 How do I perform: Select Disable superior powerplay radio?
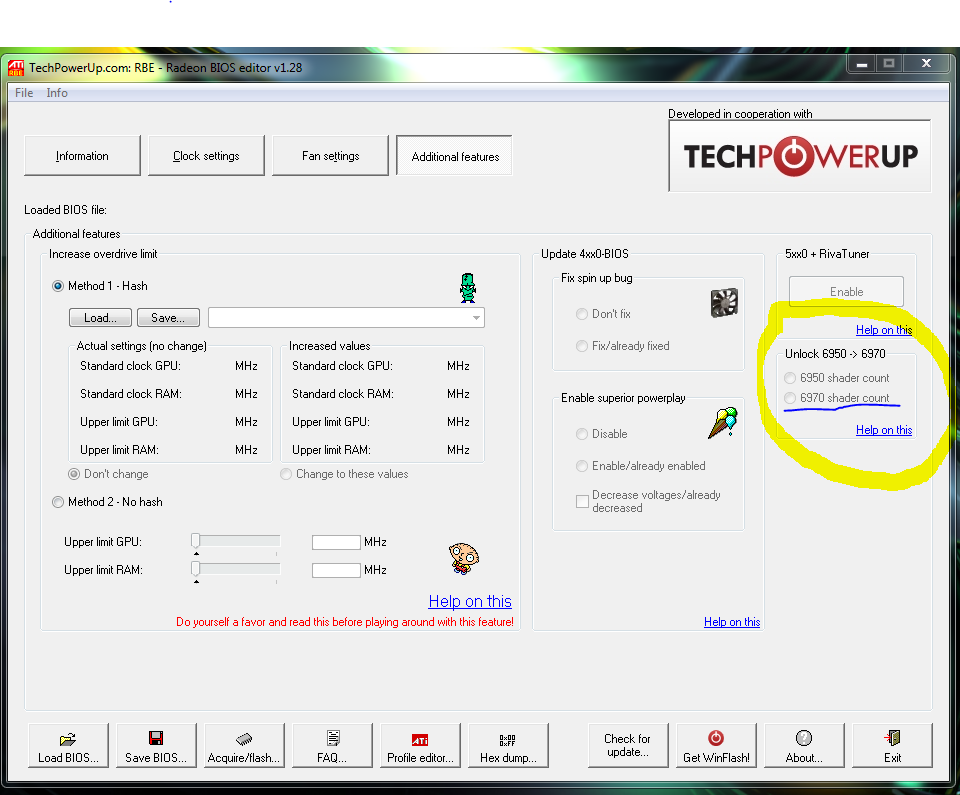582,434
